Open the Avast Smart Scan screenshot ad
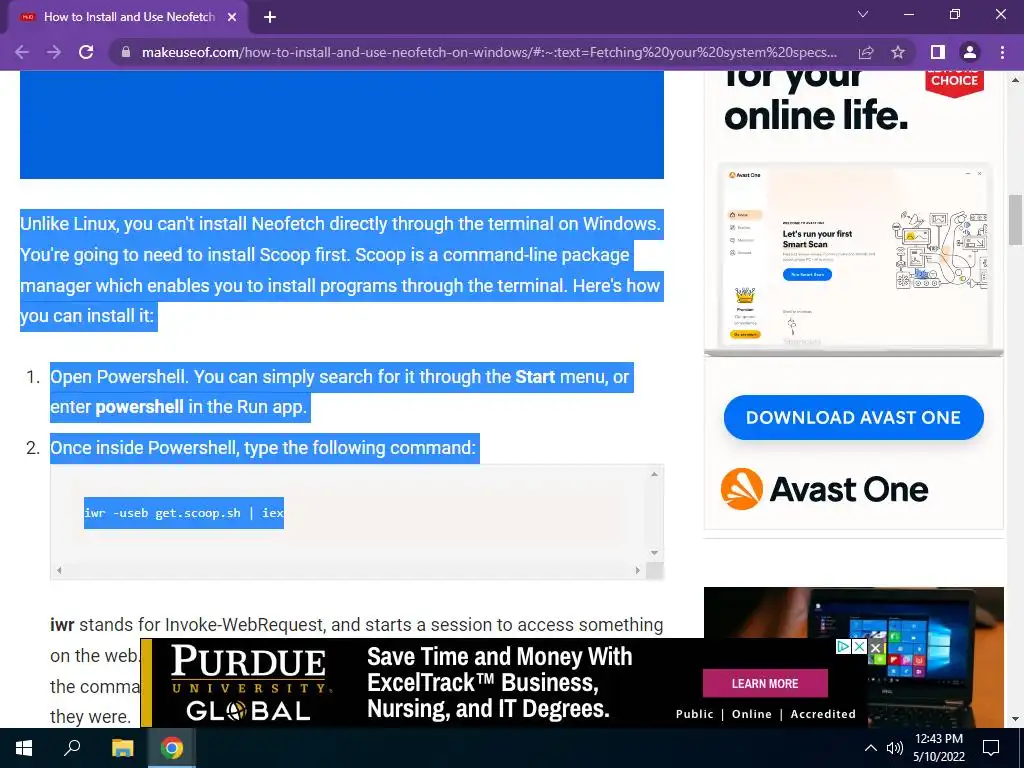The width and height of the screenshot is (1024, 768). click(x=854, y=259)
